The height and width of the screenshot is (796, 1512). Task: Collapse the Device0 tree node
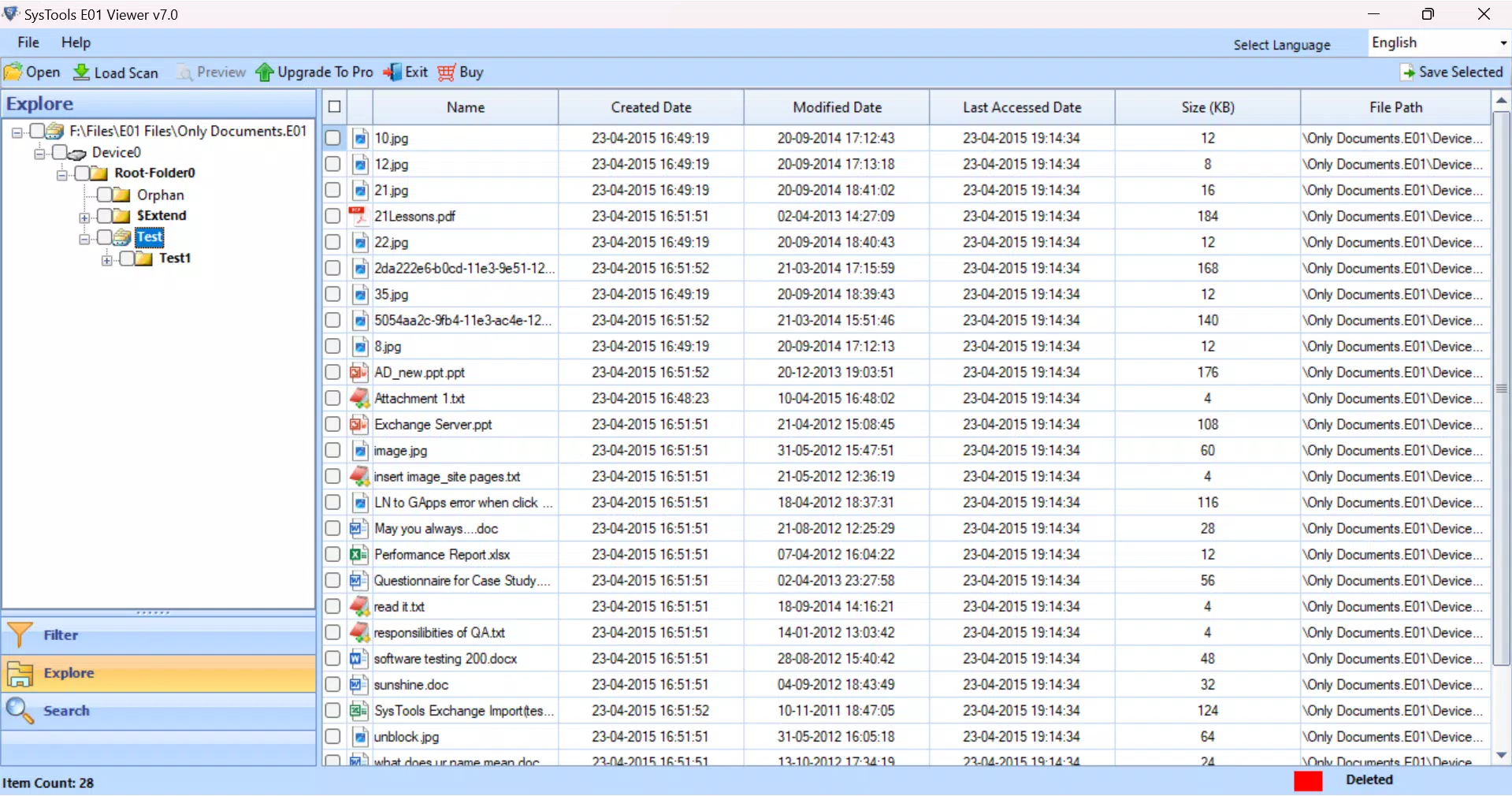(39, 154)
